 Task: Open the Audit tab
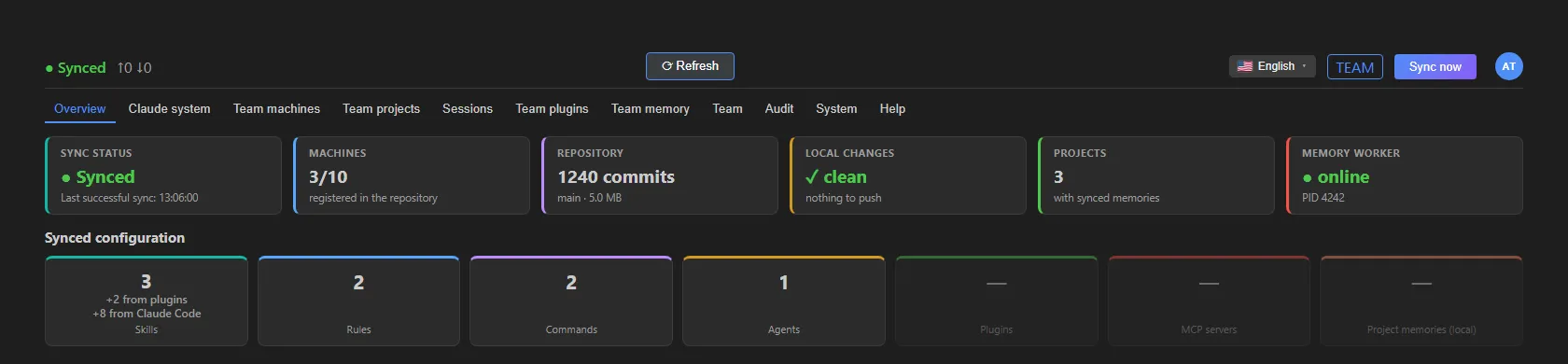(779, 108)
